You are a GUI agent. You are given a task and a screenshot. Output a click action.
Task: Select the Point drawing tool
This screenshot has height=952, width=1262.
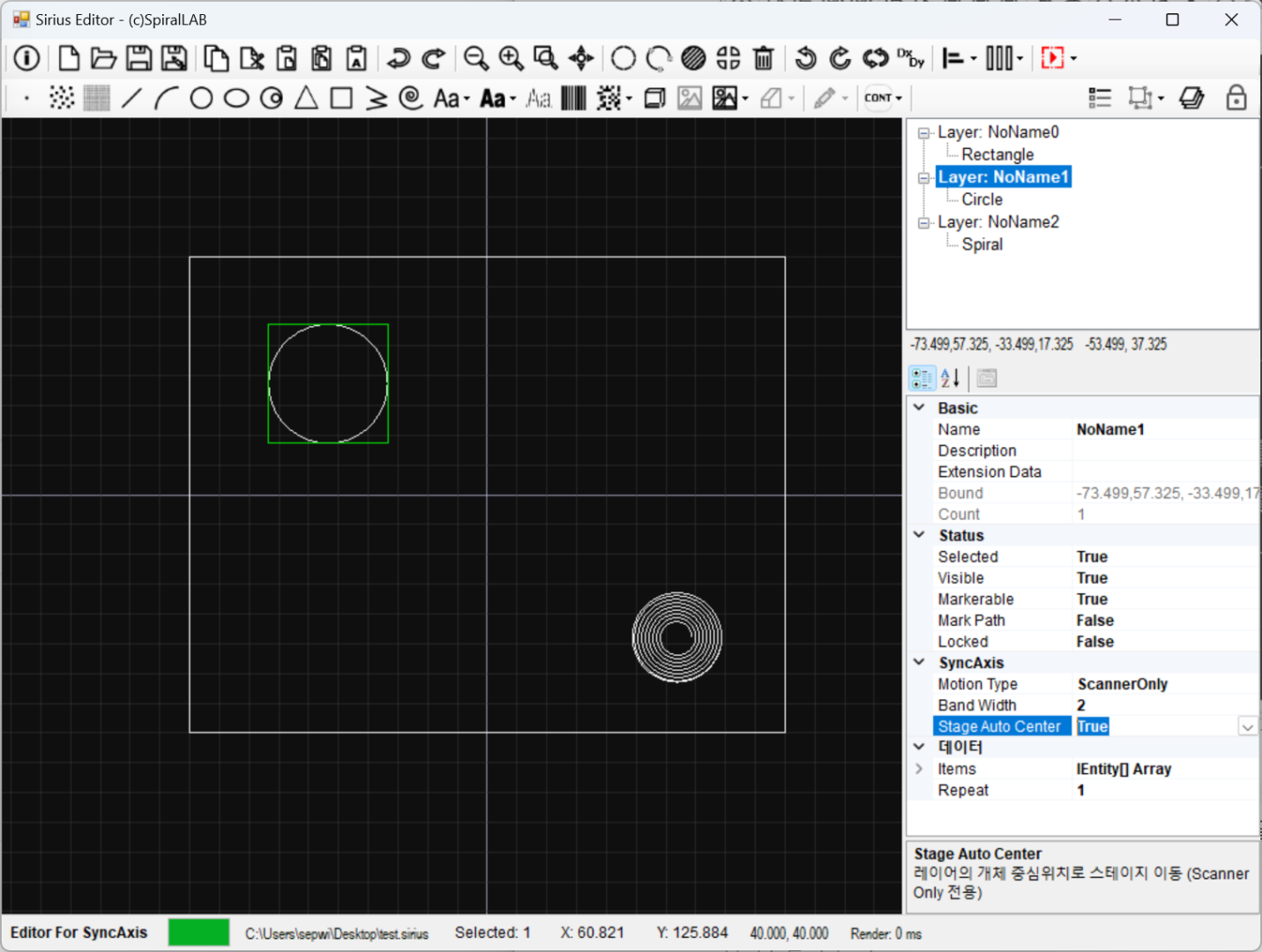(26, 98)
